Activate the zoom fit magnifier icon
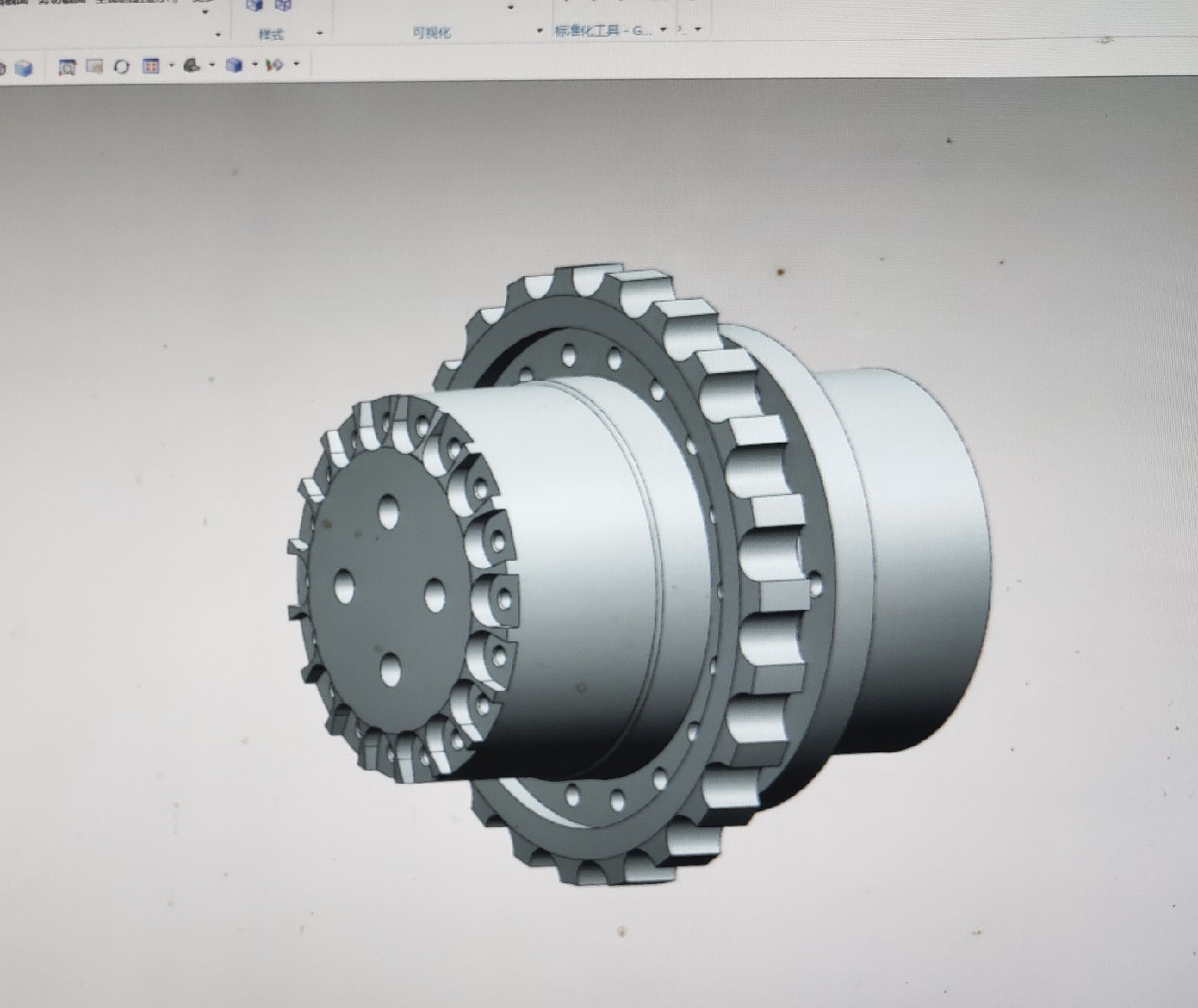Viewport: 1198px width, 1008px height. click(x=67, y=67)
